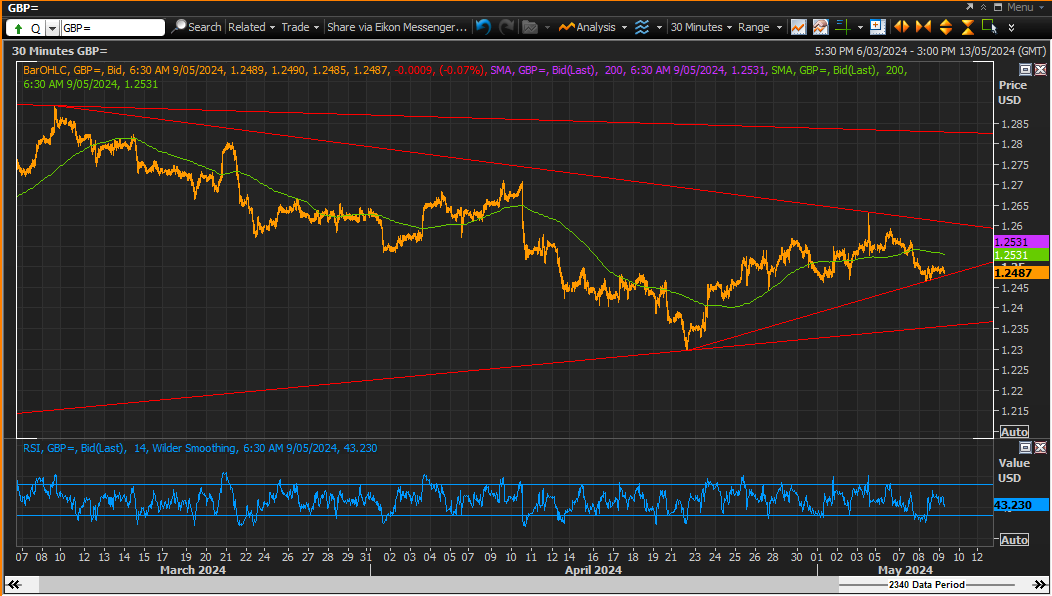Expand the wavy lines icon dropdown arrow
Viewport: 1052px width, 596px height.
pos(659,28)
